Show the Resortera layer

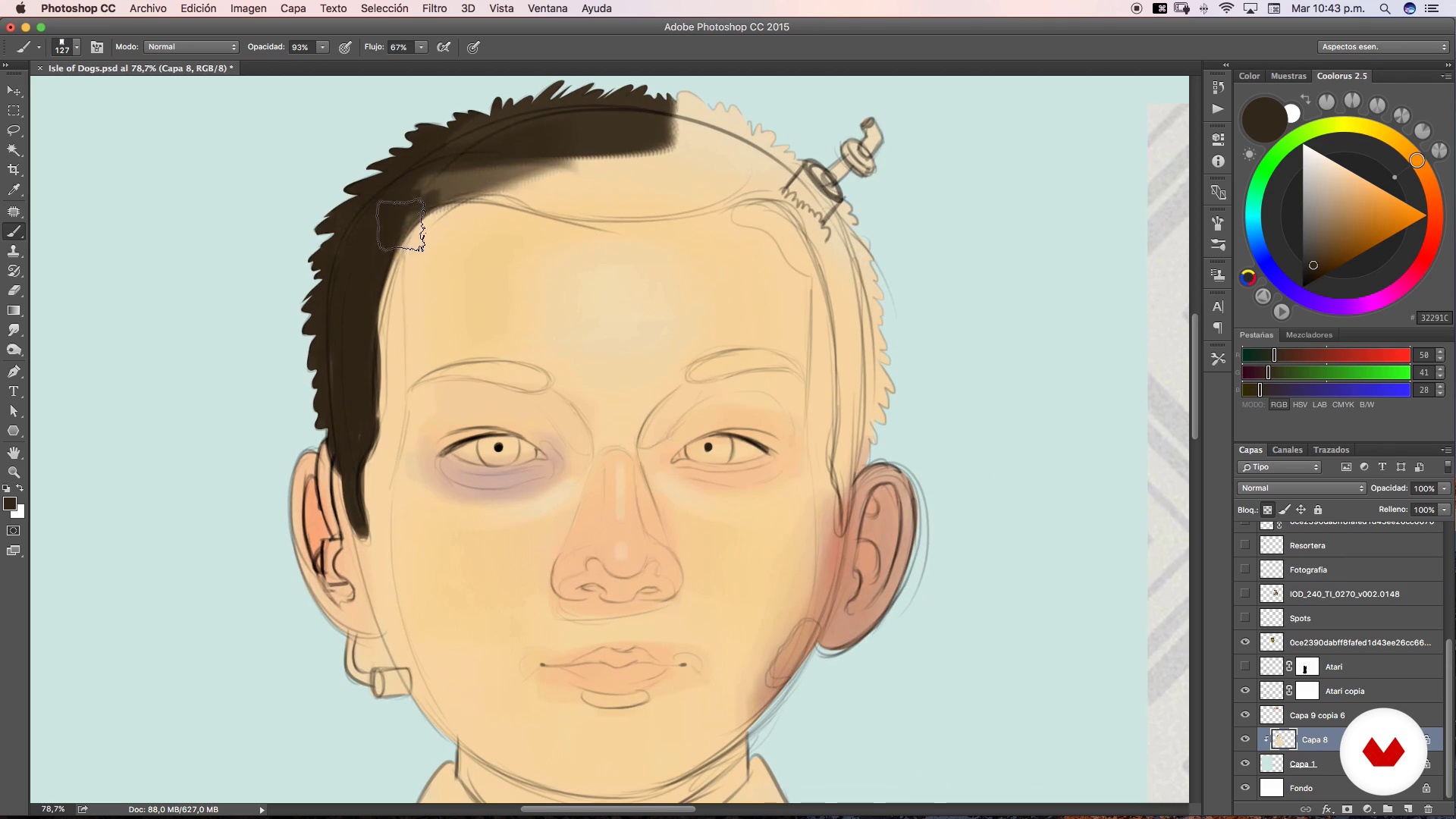click(1245, 545)
